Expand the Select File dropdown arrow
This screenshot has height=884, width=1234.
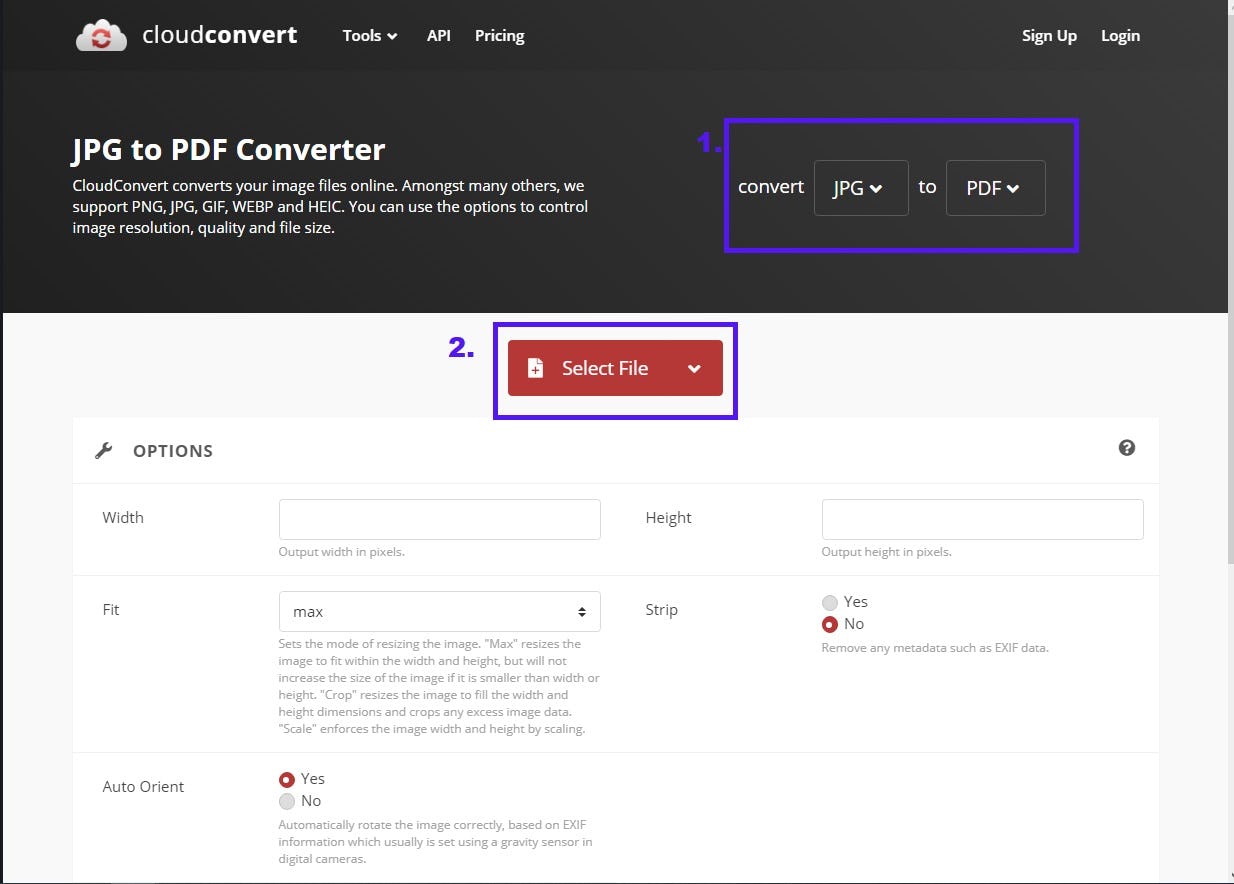pyautogui.click(x=694, y=368)
